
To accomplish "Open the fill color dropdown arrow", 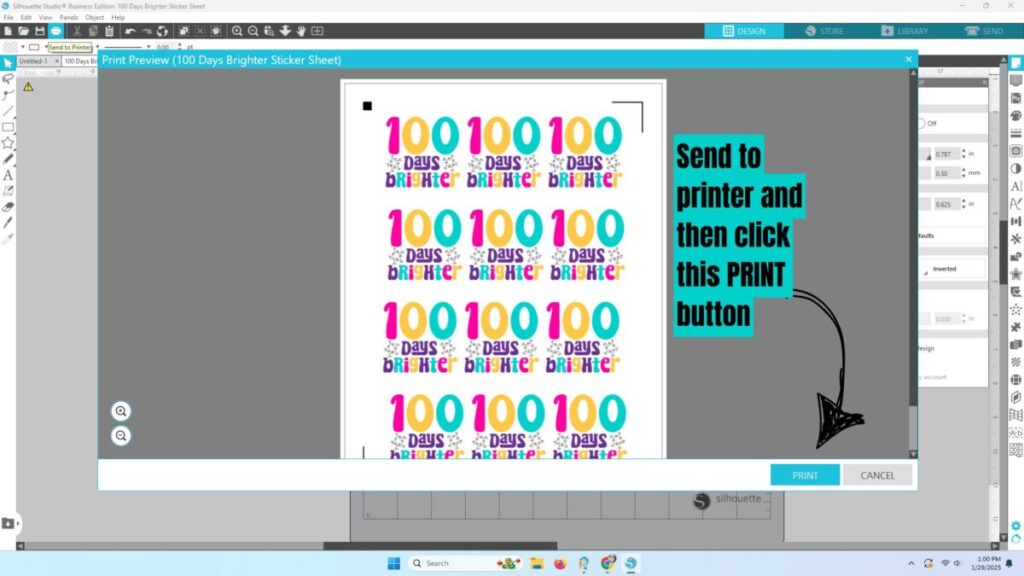I will [23, 47].
